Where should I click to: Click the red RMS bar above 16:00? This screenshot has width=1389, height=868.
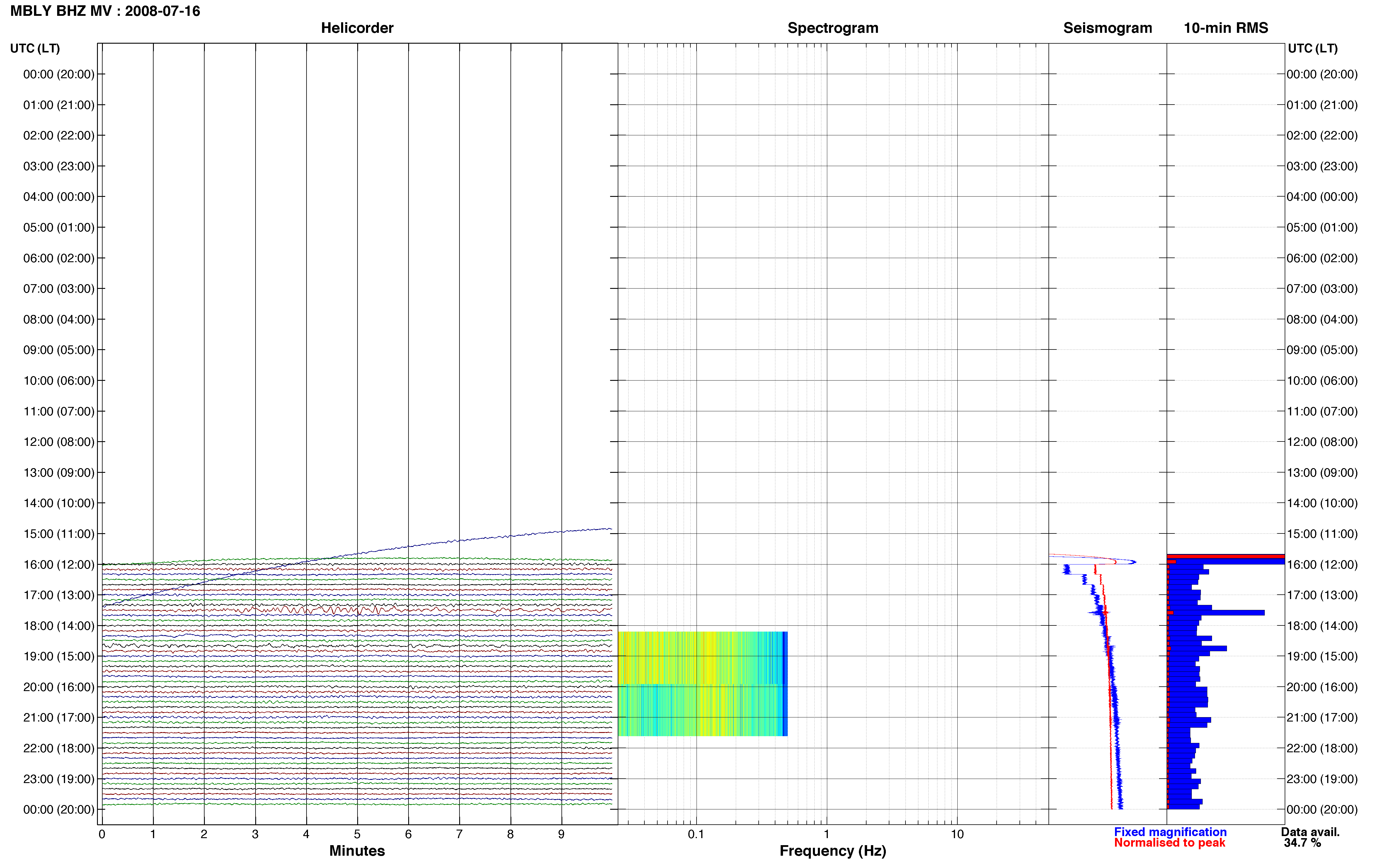1226,556
